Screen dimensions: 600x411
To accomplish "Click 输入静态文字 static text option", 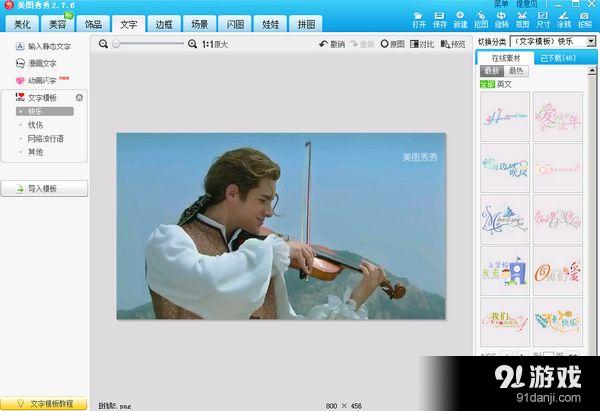I will pyautogui.click(x=43, y=46).
